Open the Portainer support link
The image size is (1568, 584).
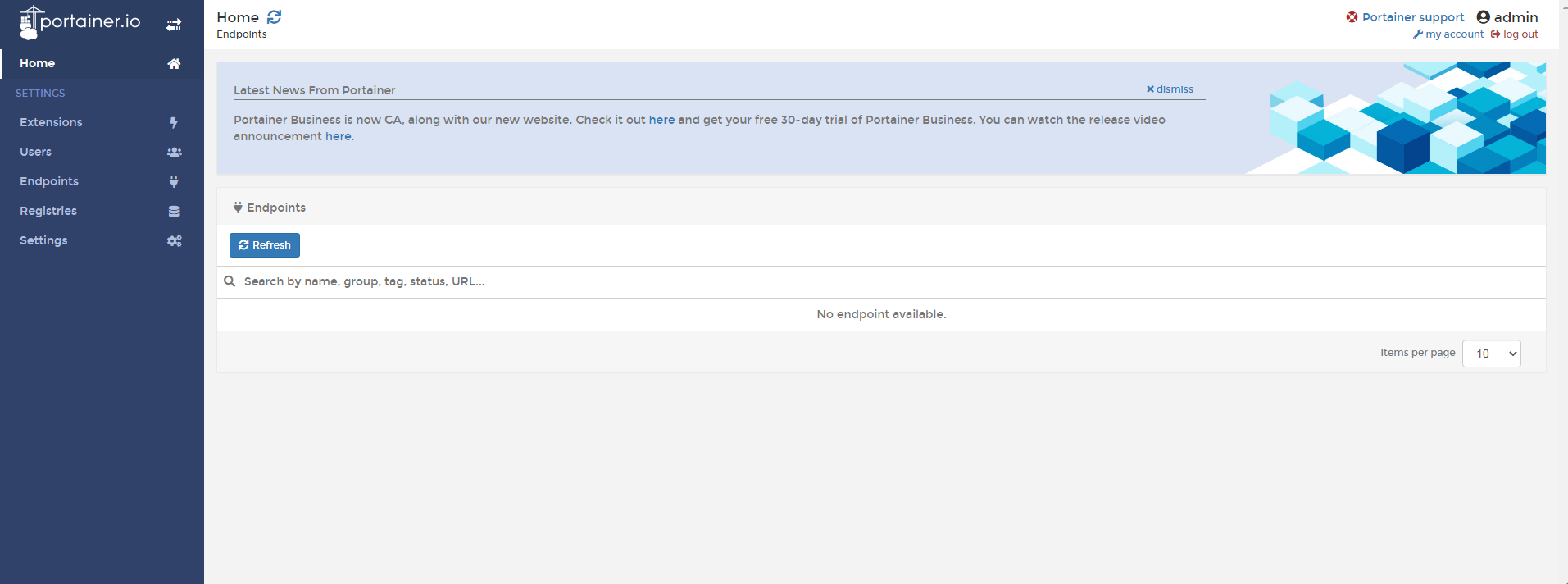tap(1413, 17)
